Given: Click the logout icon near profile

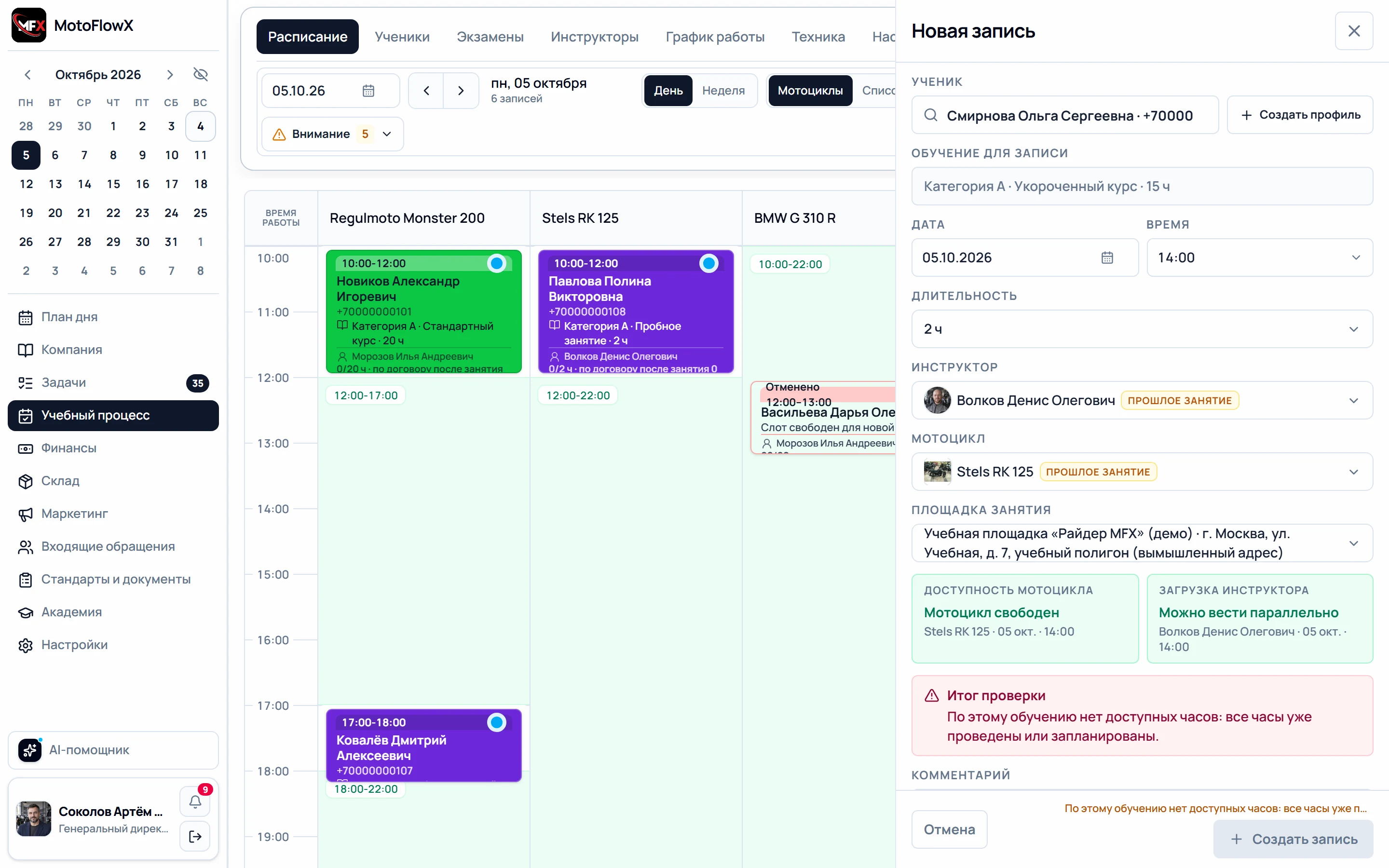Looking at the screenshot, I should click(x=195, y=837).
